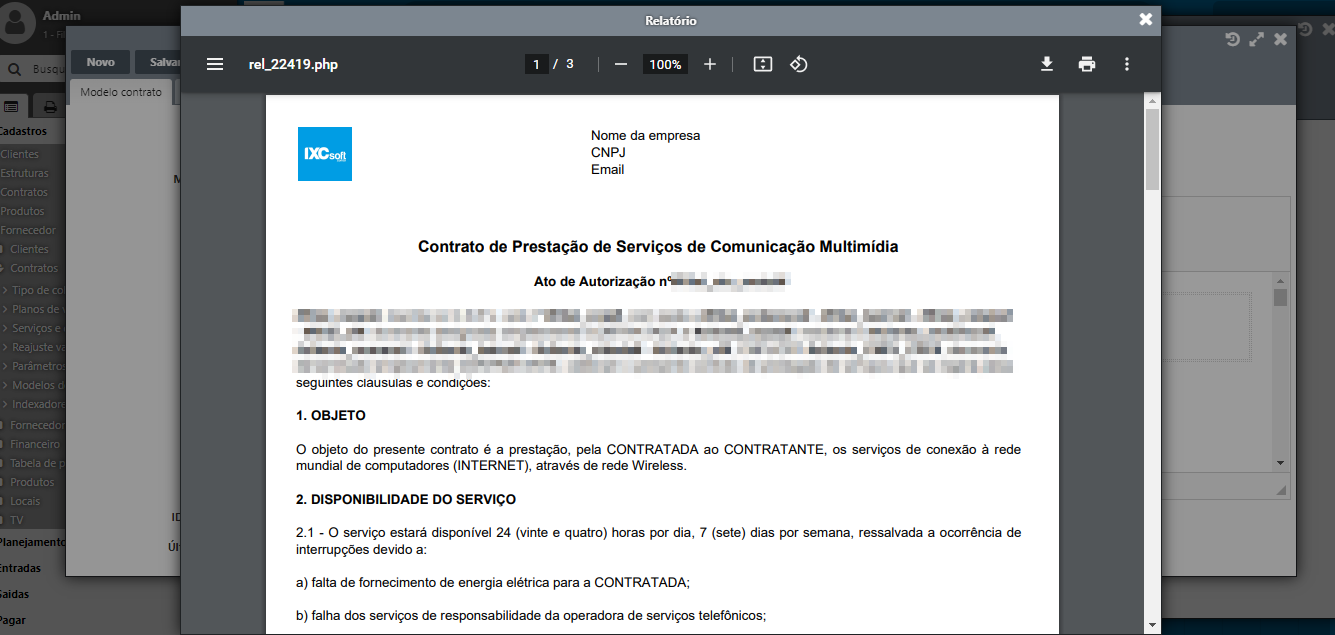Click the file name rel_22419.php

pos(293,64)
